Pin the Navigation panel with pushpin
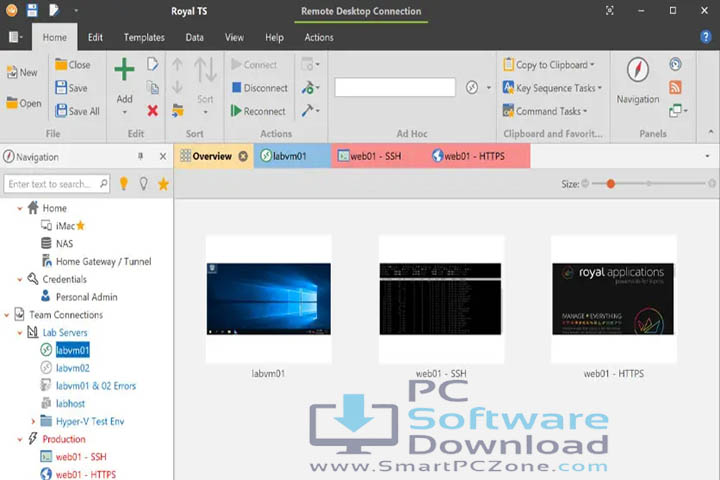This screenshot has width=720, height=480. click(x=141, y=157)
